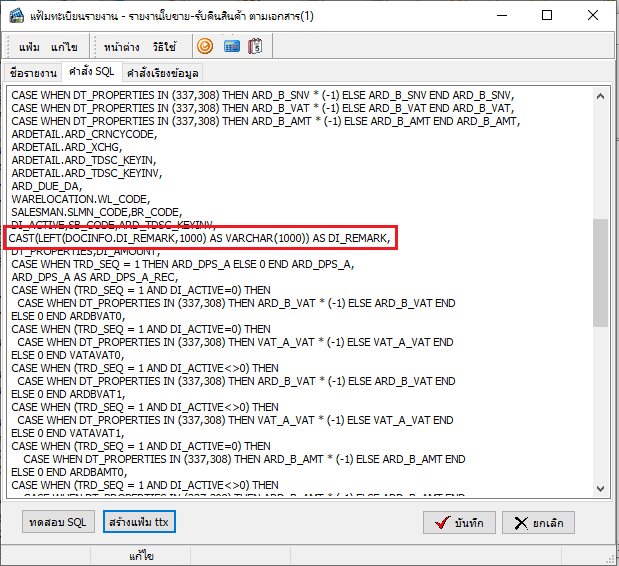Image resolution: width=619 pixels, height=566 pixels.
Task: Select the คำสั่ง SQL tab
Action: pyautogui.click(x=91, y=72)
